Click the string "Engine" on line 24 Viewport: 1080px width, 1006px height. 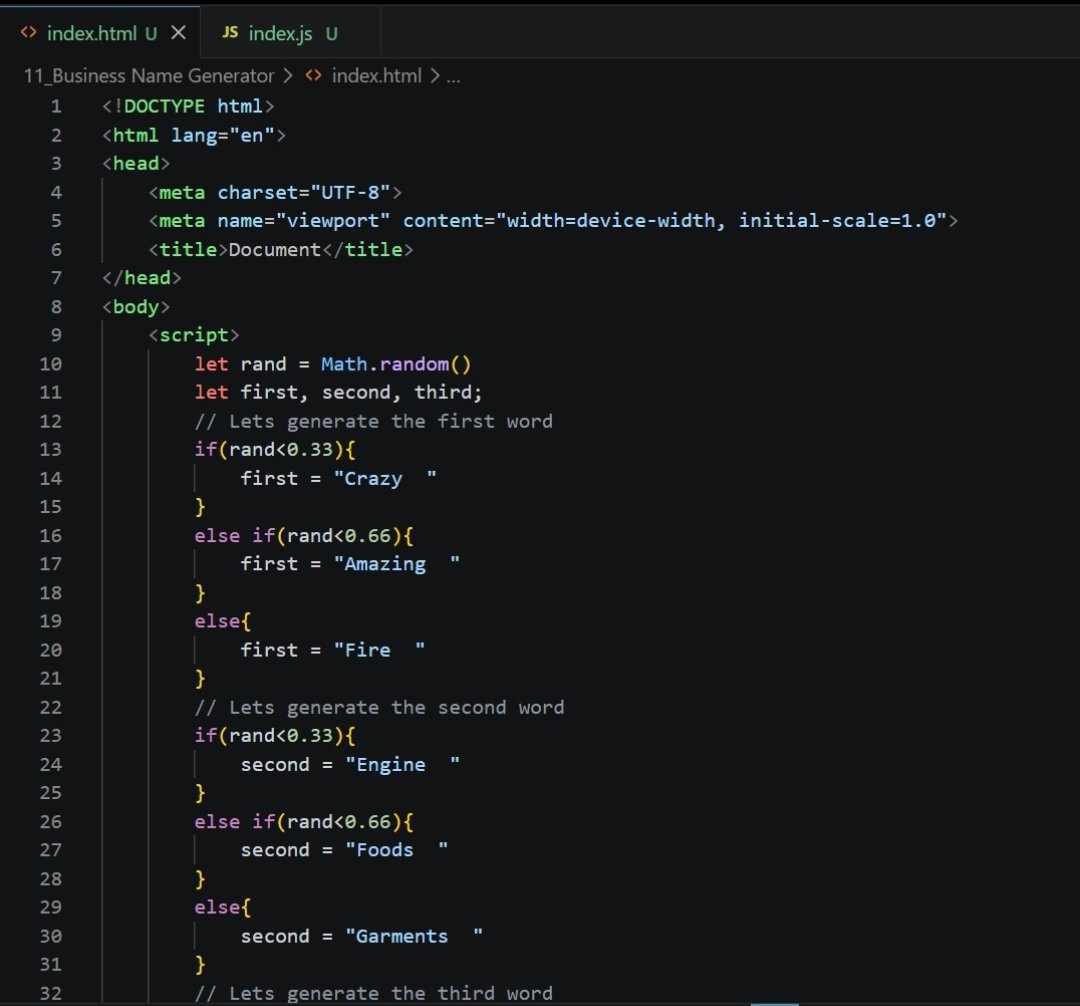[402, 764]
